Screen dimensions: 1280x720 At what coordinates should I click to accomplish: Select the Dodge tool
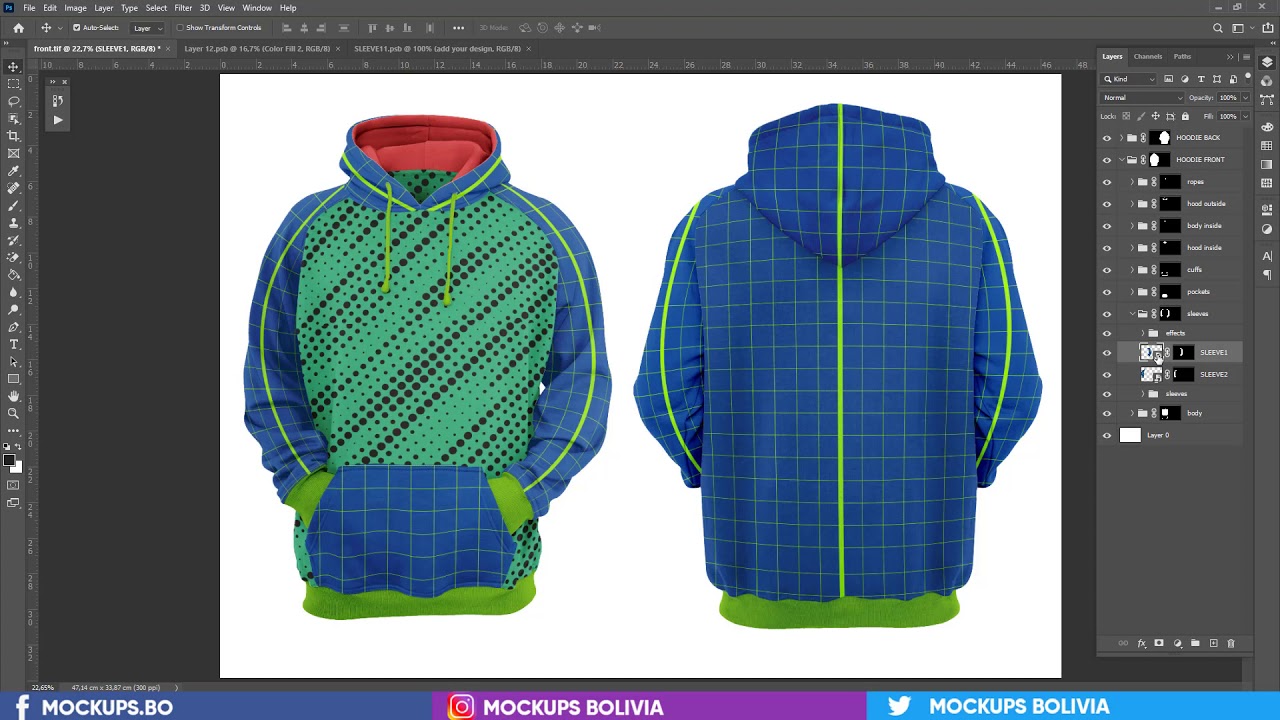point(13,309)
